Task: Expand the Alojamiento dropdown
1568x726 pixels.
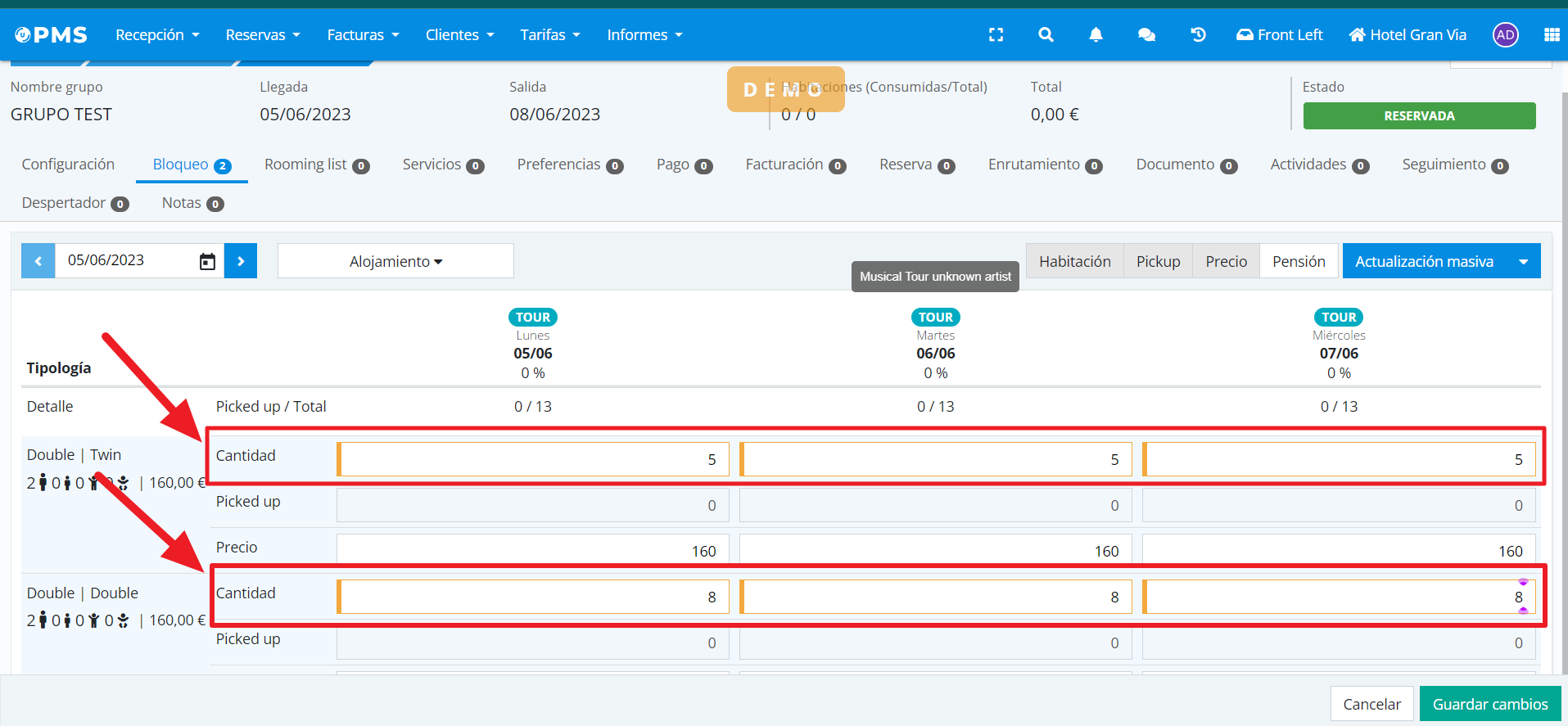Action: click(395, 261)
